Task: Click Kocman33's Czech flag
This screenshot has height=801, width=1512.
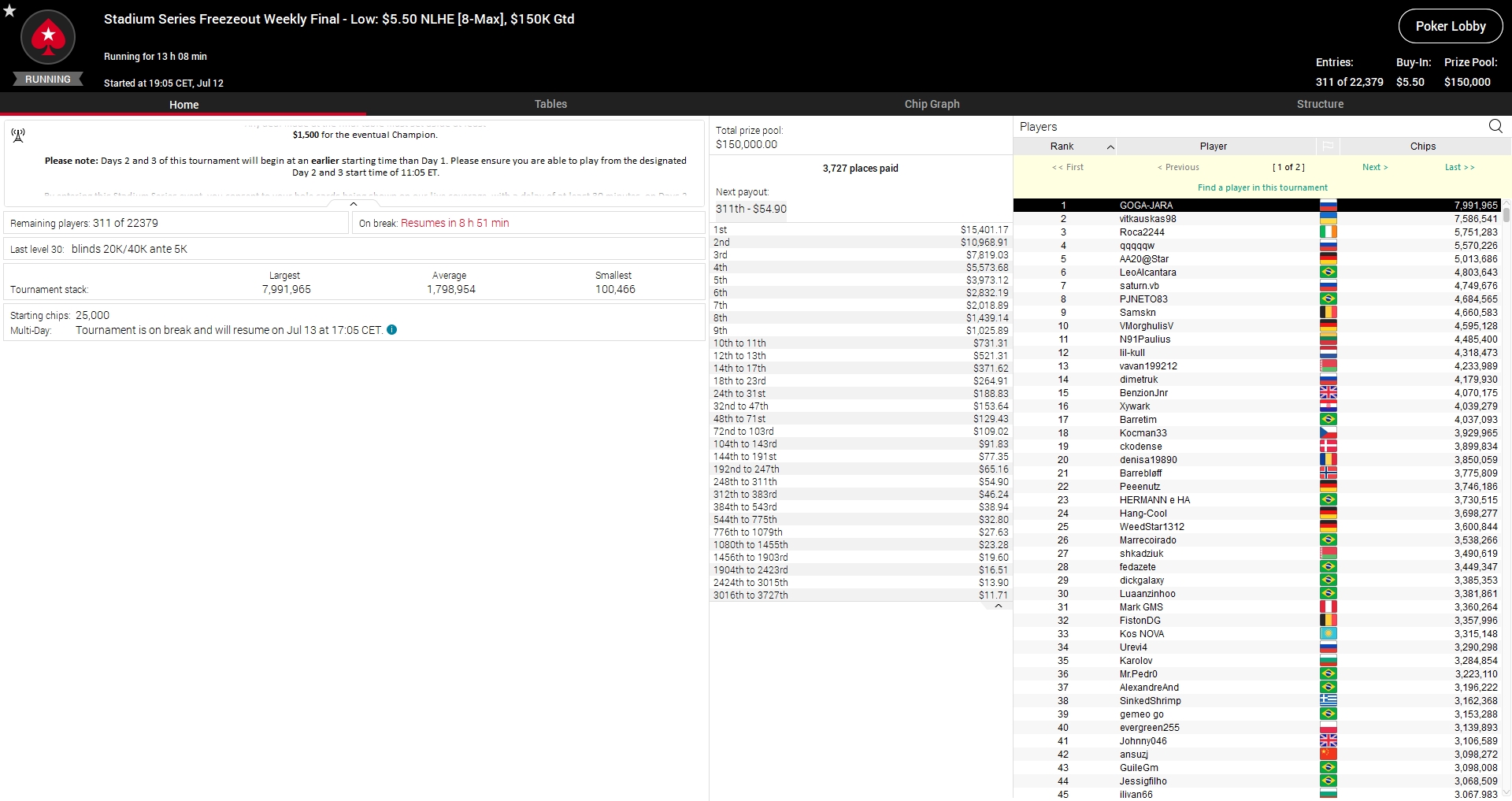Action: pyautogui.click(x=1329, y=433)
